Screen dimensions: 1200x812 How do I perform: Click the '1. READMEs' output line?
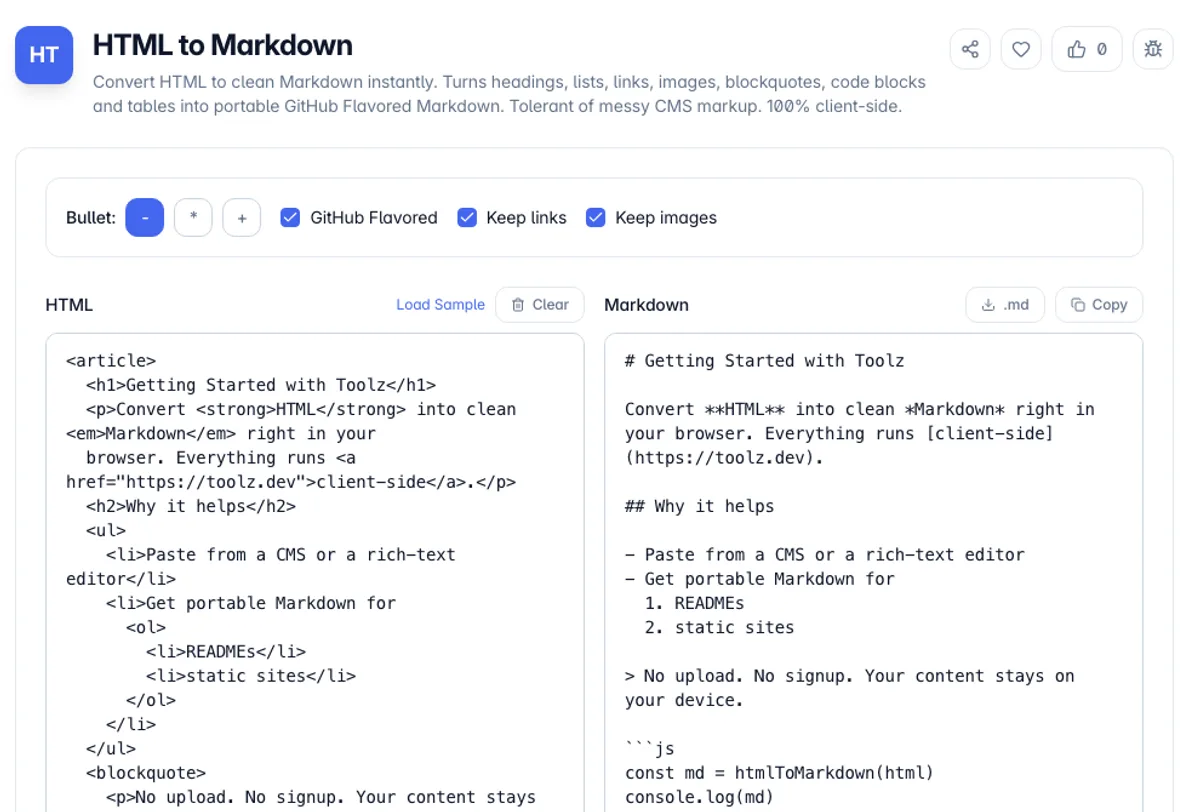695,603
